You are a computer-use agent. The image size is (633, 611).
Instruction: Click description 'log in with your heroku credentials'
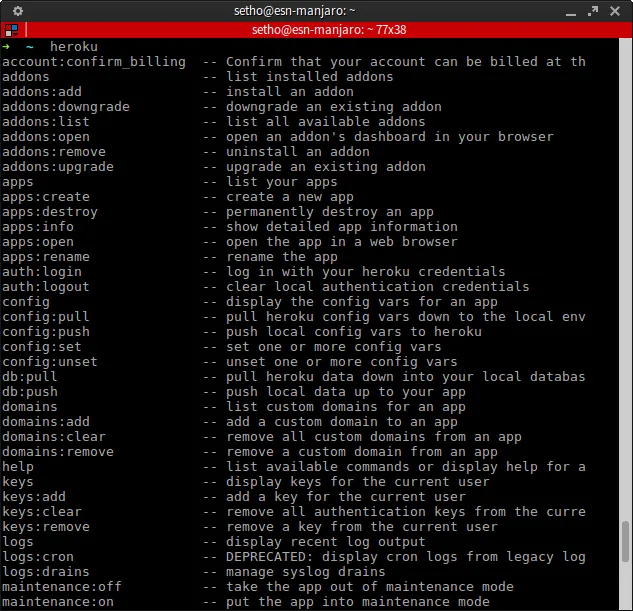pyautogui.click(x=366, y=272)
